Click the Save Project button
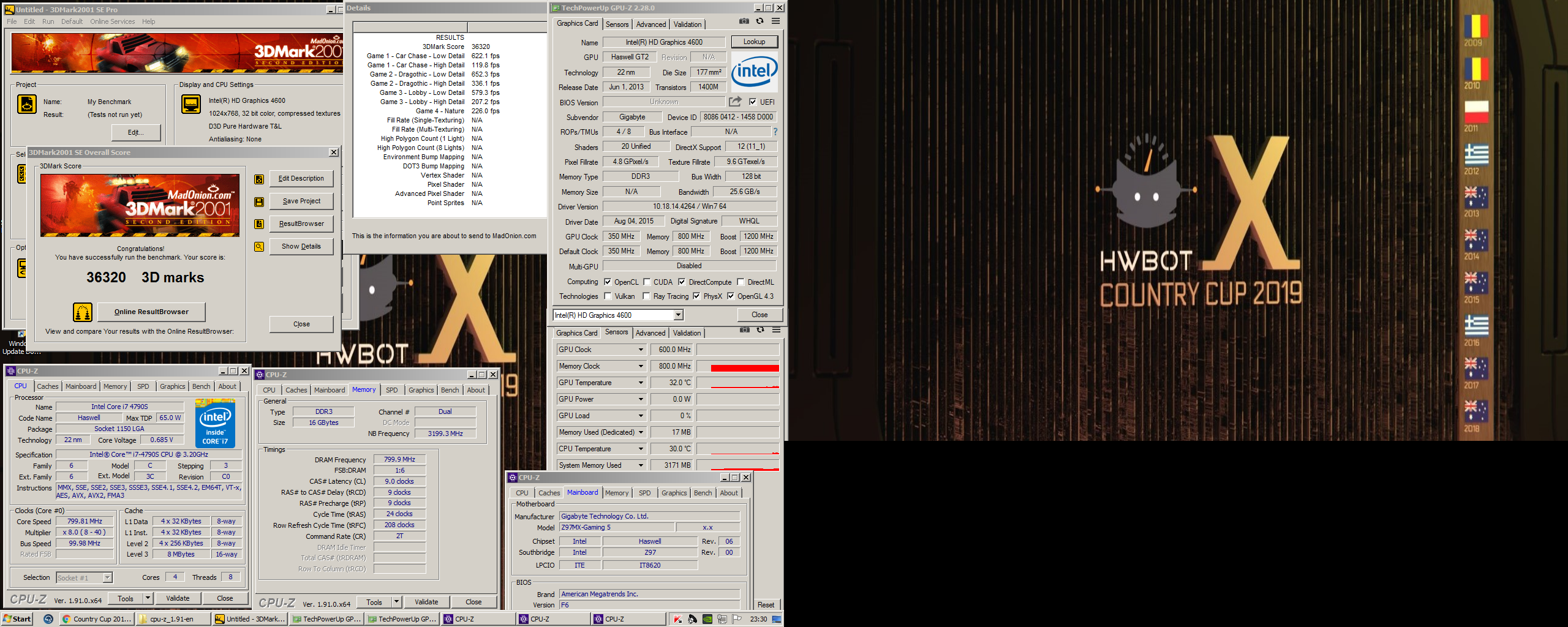Image resolution: width=1568 pixels, height=627 pixels. [x=301, y=201]
